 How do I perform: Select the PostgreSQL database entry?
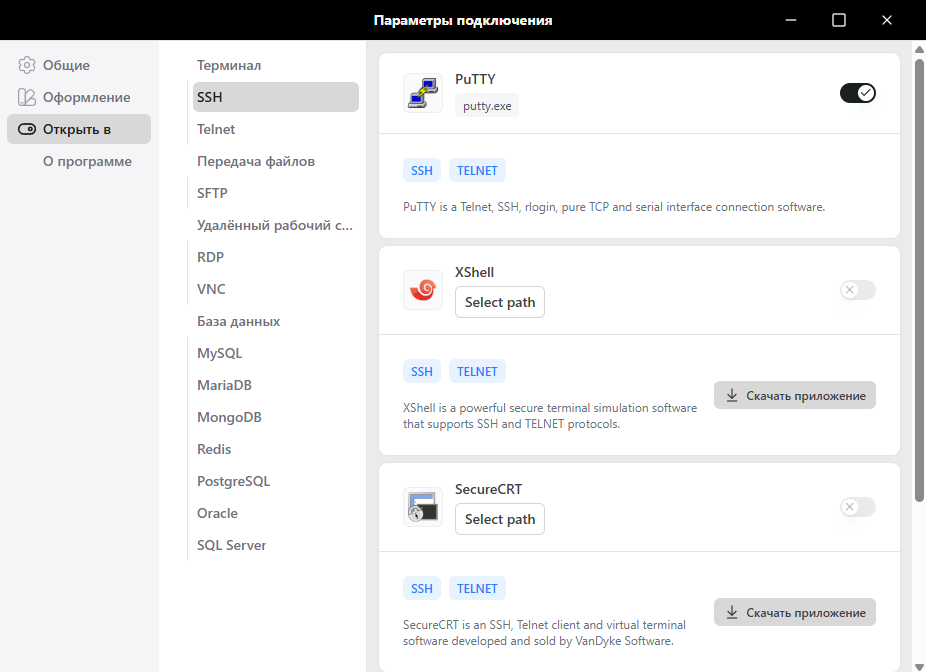point(276,481)
